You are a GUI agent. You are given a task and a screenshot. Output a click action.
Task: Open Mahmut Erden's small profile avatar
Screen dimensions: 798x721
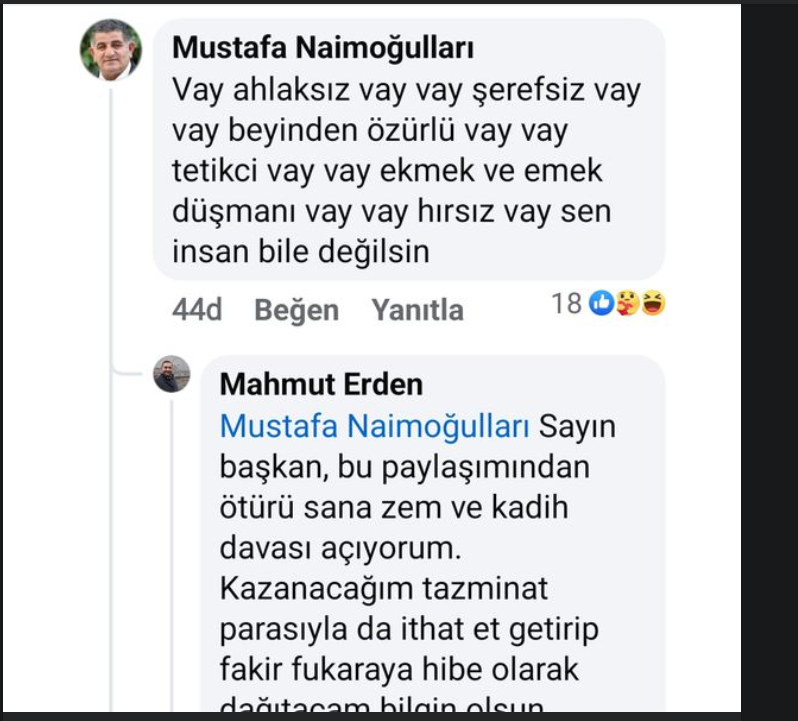[x=171, y=375]
